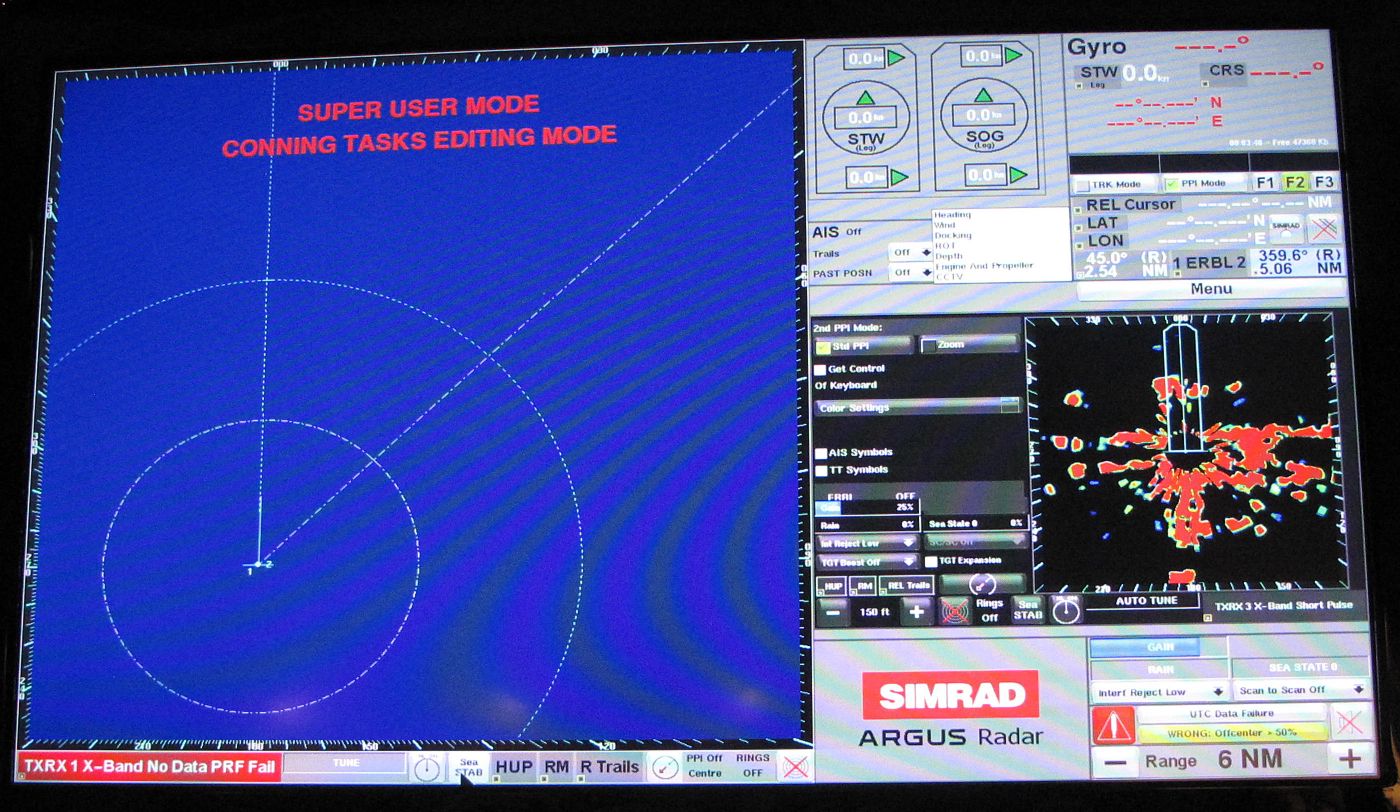Click AUTO TUNE button

pyautogui.click(x=1145, y=600)
